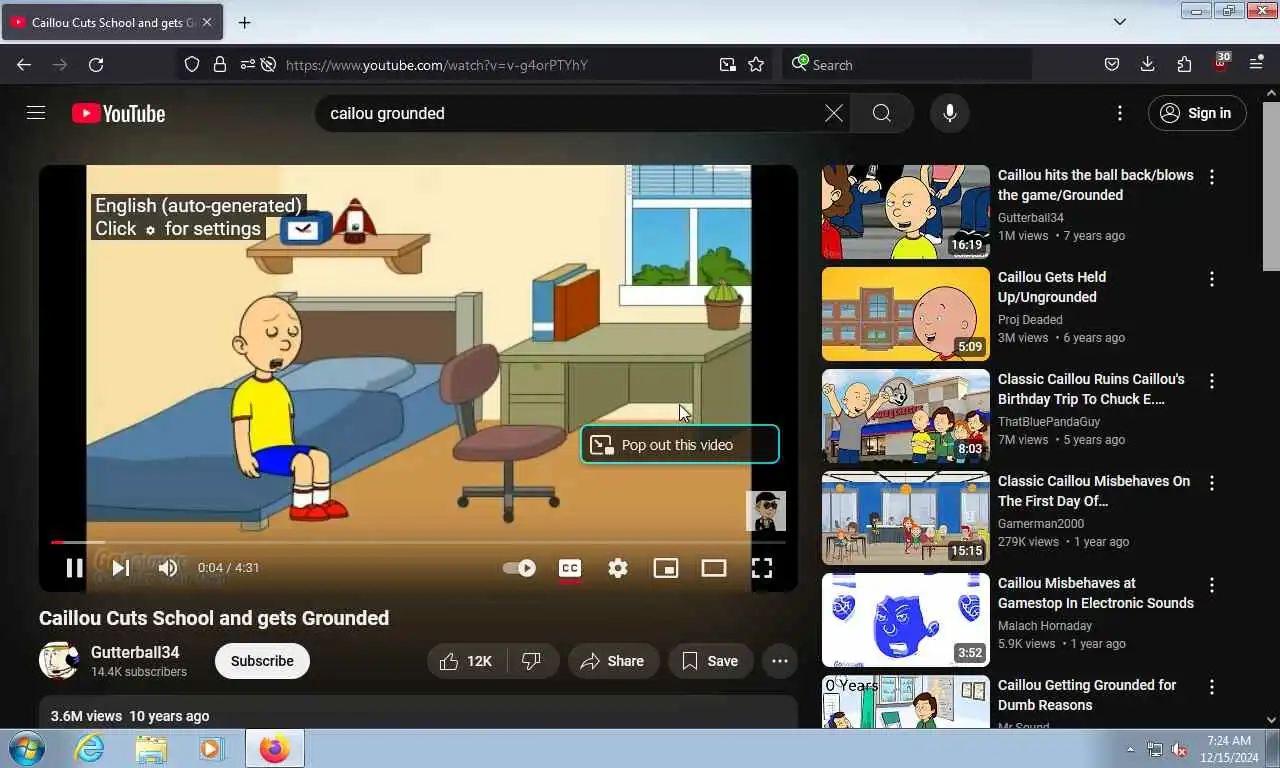Enter full screen mode
Screen dimensions: 1280x768
[x=762, y=568]
